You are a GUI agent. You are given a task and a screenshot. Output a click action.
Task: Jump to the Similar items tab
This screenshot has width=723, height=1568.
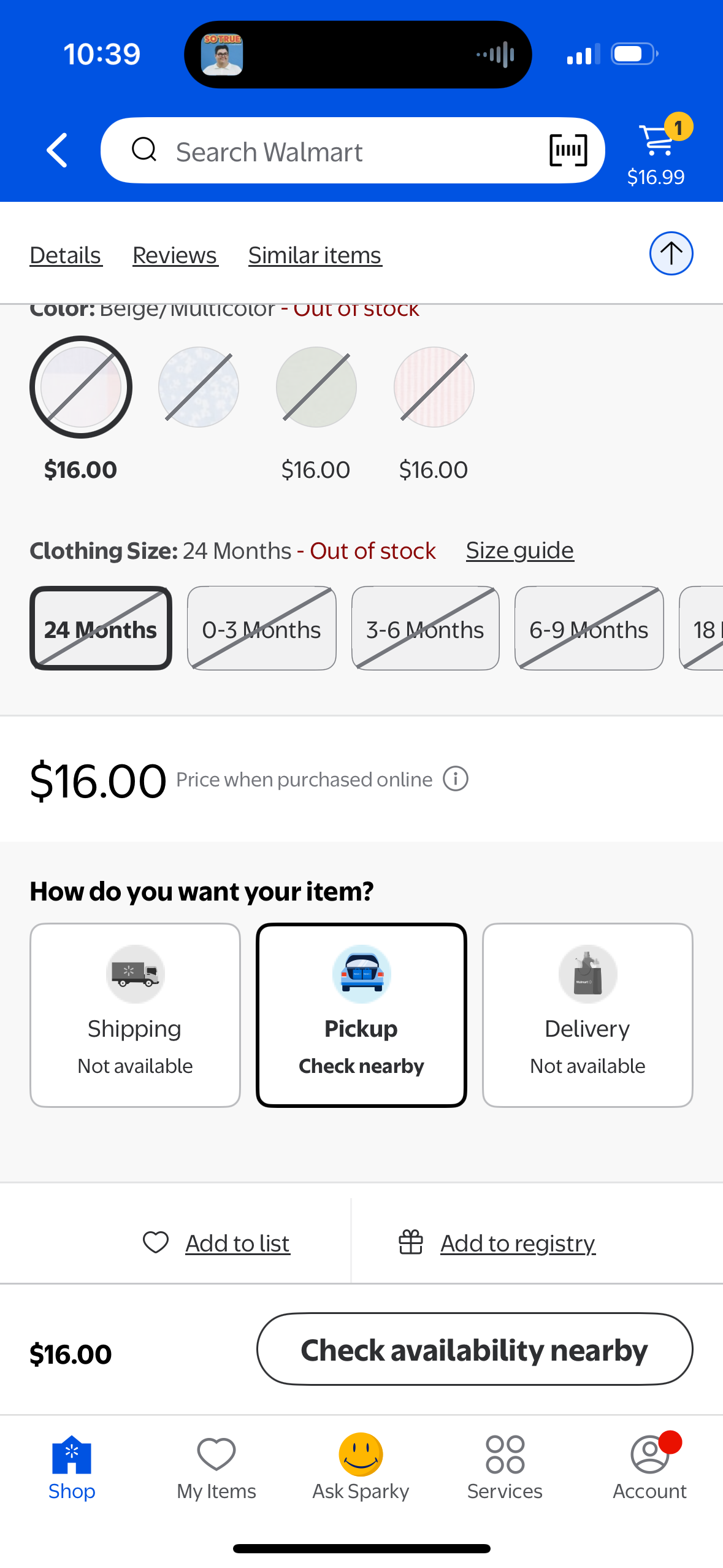tap(315, 255)
